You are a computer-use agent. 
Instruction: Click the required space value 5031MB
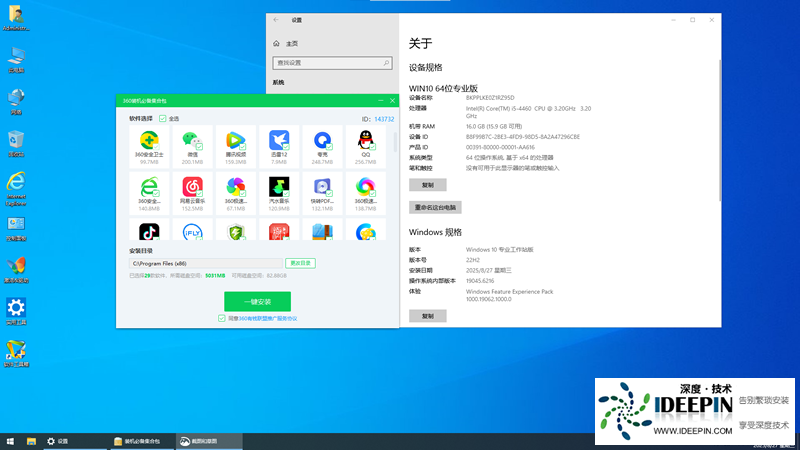[215, 276]
